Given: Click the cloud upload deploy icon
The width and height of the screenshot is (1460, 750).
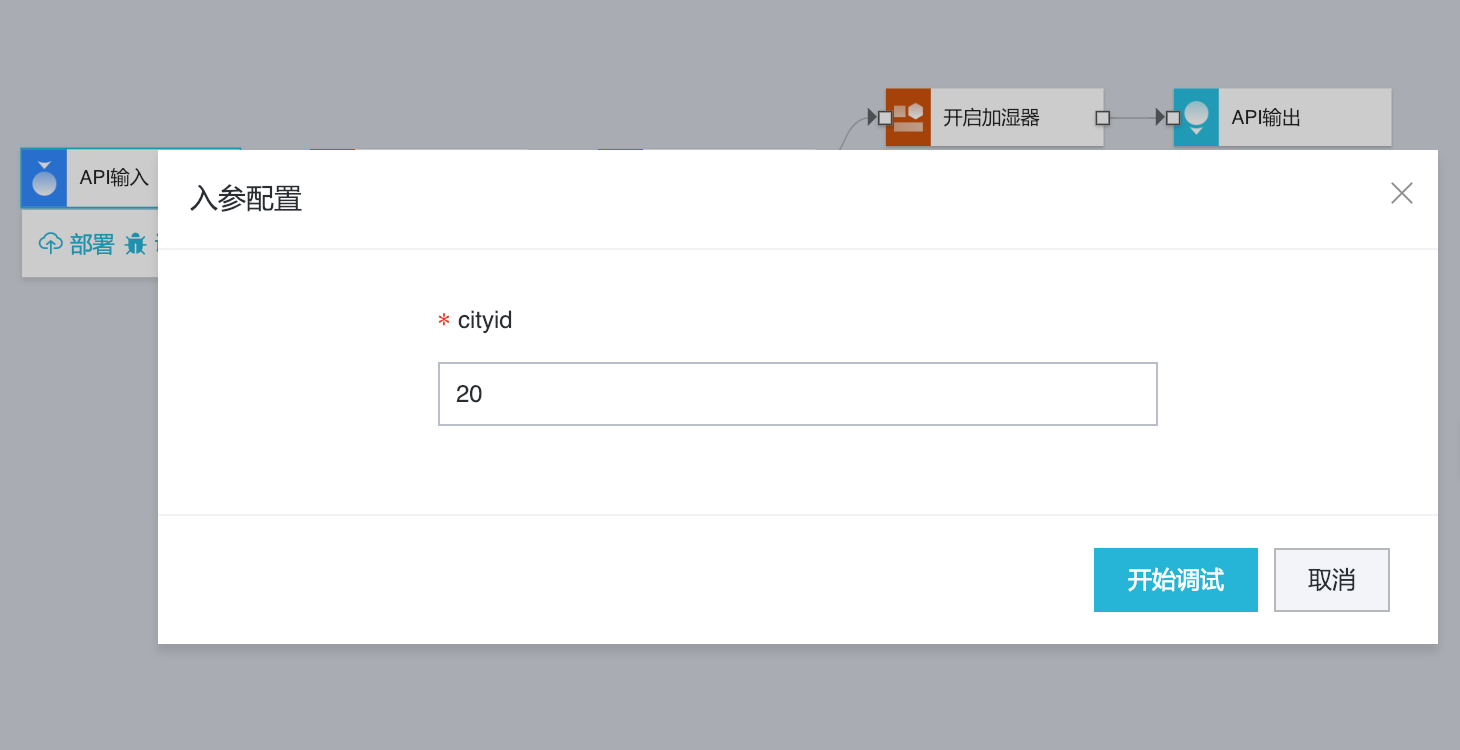Looking at the screenshot, I should click(50, 243).
